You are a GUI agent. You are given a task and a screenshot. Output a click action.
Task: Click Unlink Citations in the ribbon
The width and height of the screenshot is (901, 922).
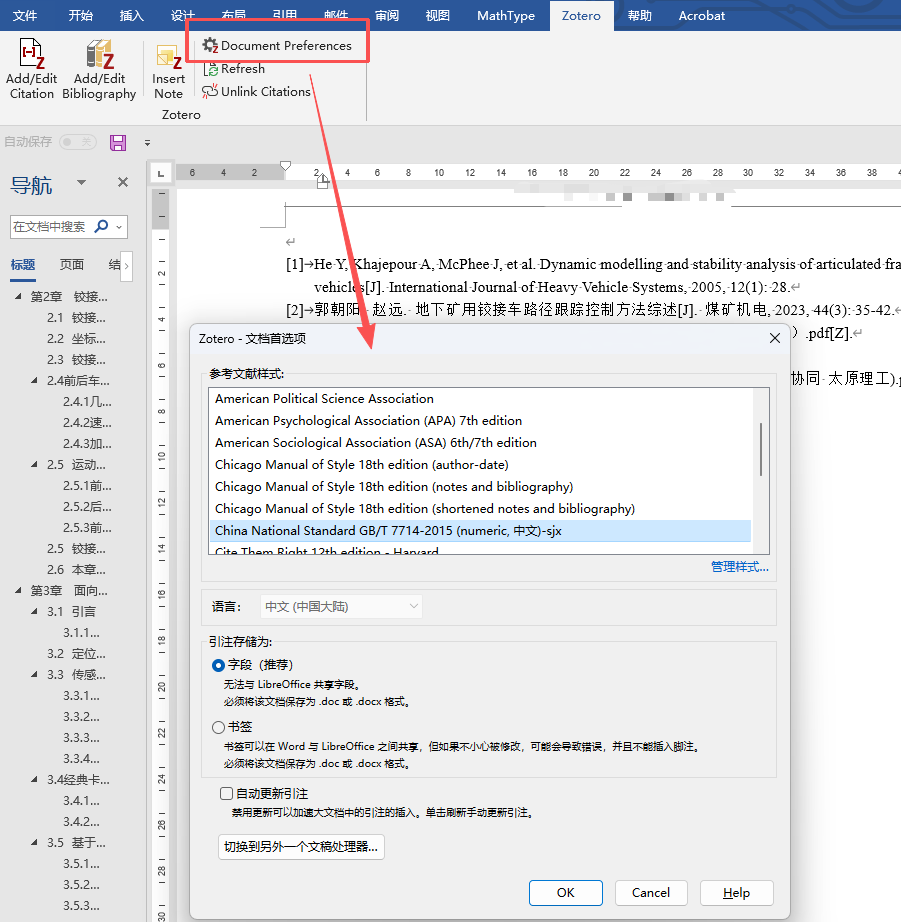tap(256, 92)
